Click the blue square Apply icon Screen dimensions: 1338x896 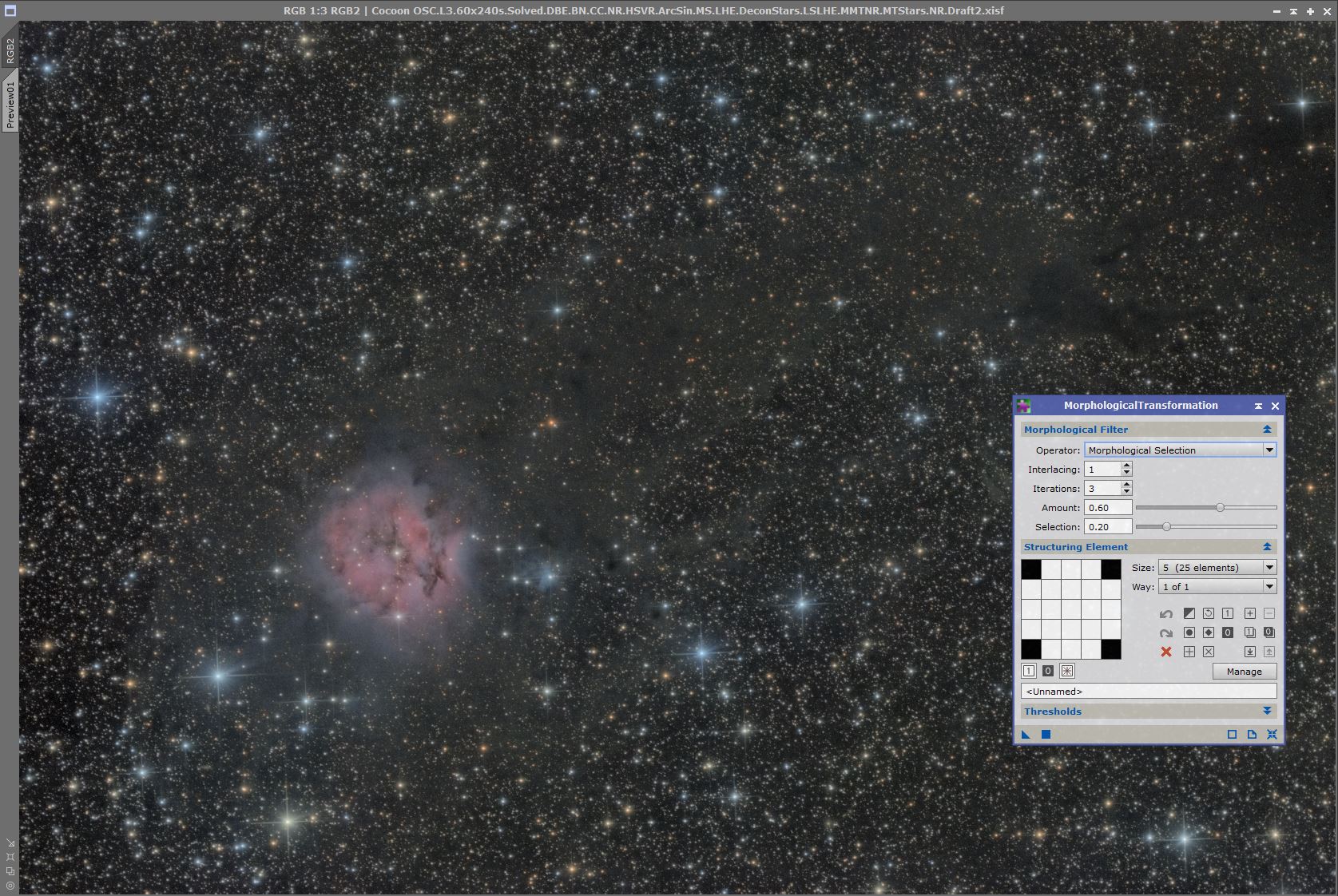tap(1046, 735)
